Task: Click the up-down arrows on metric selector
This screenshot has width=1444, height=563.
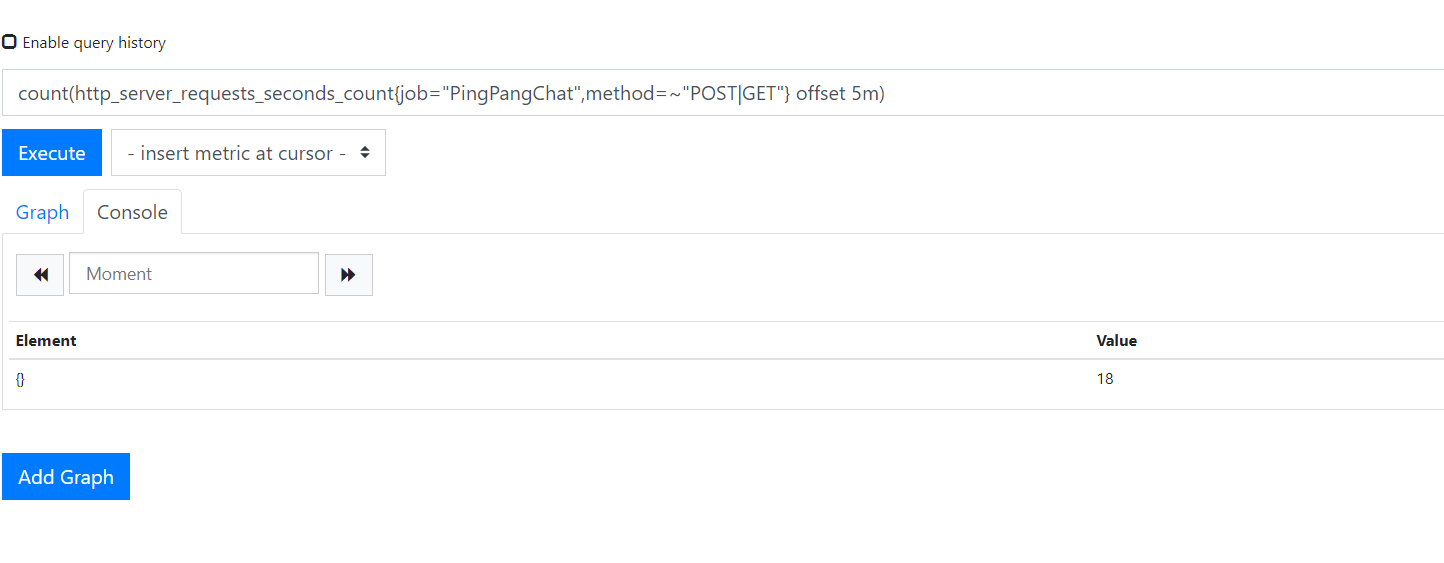Action: point(365,153)
